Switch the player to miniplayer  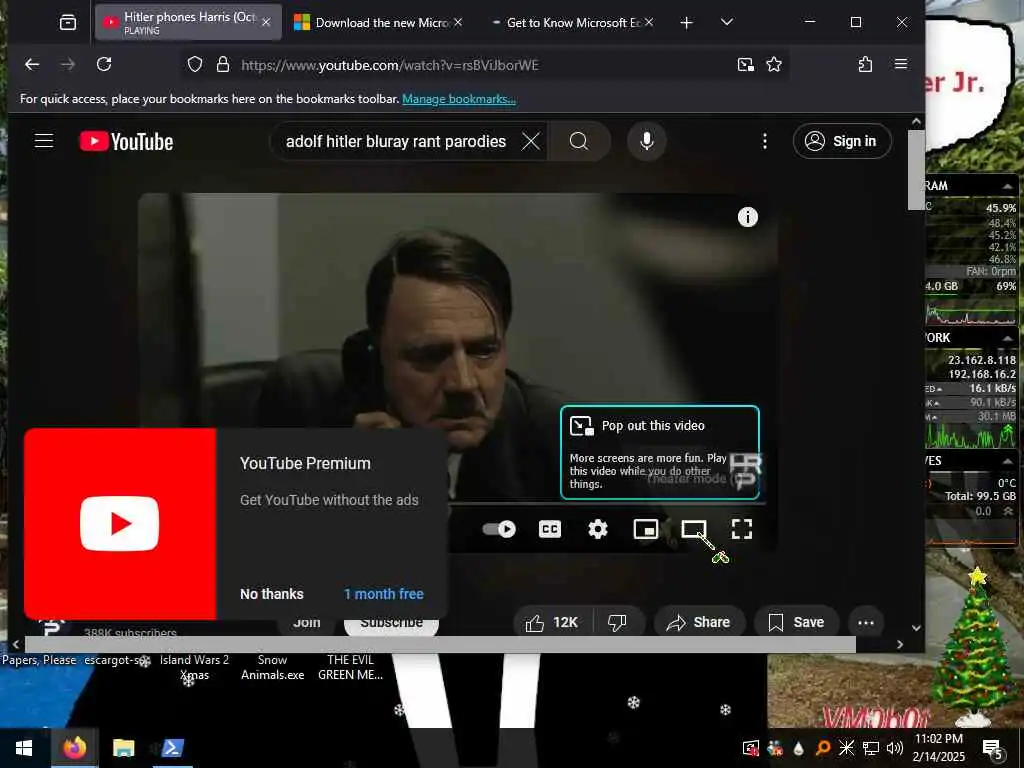point(646,529)
